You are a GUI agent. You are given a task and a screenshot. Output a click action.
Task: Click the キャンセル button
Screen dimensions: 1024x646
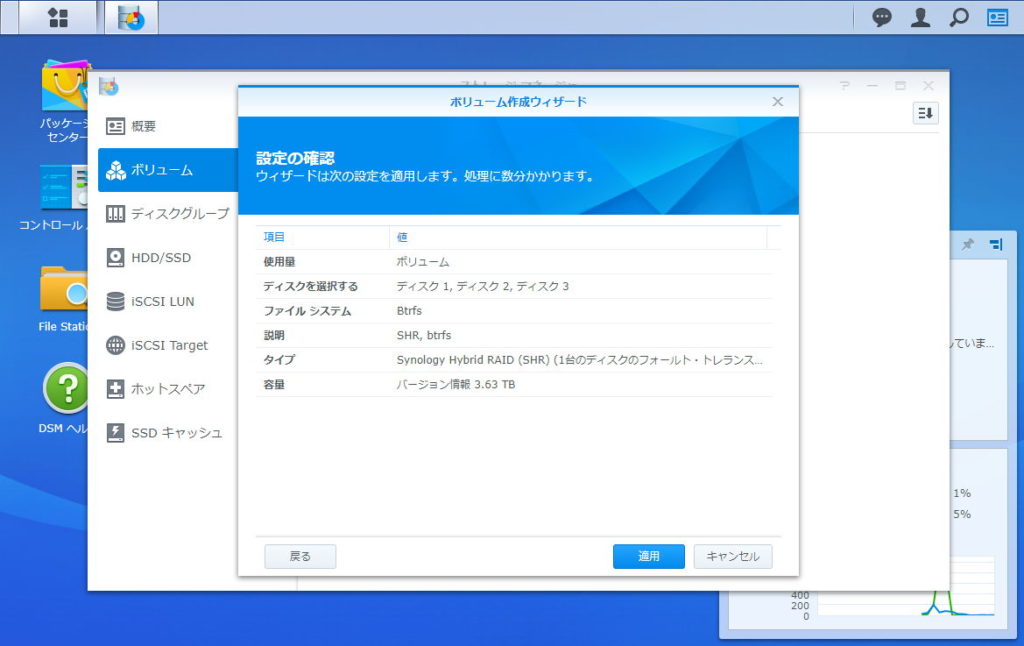coord(733,556)
